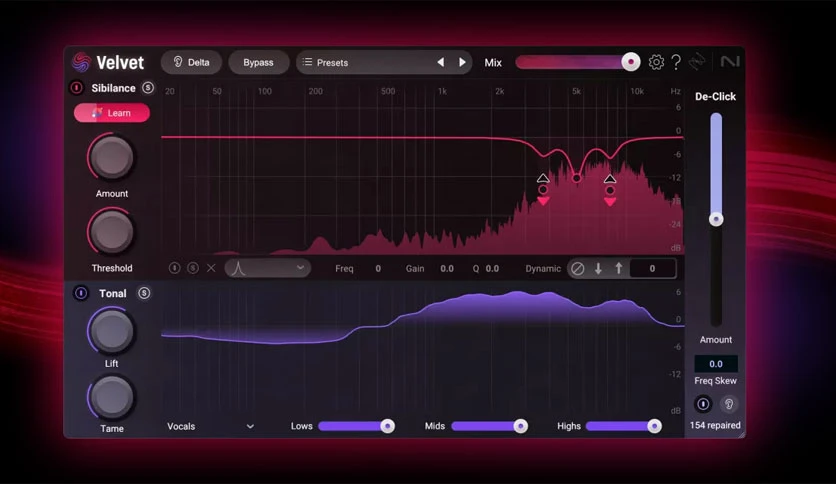Click the Mids slider handle
Viewport: 836px width, 484px height.
click(520, 426)
